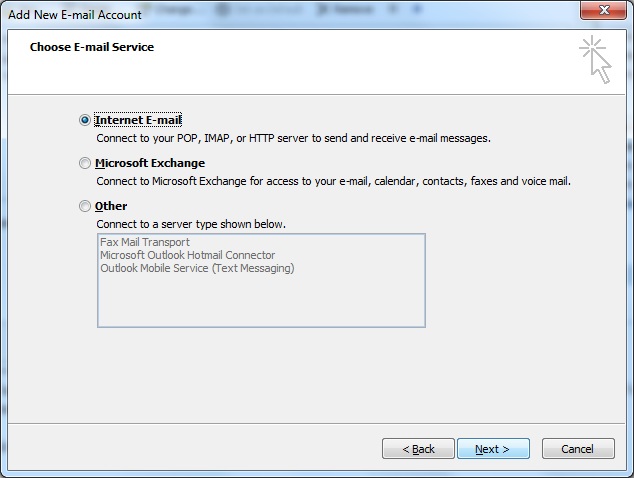Click 'Connect to a server type shown below' text
The image size is (634, 478).
(x=191, y=224)
